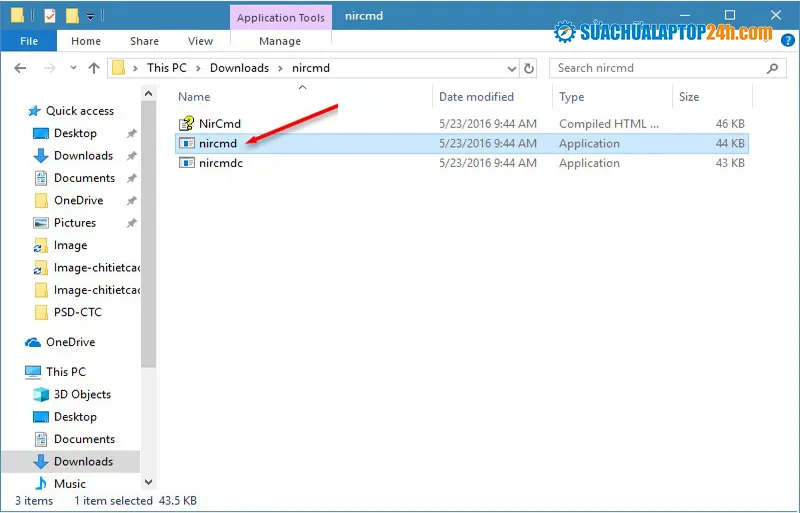Screen dimensions: 800x513
Task: Switch to the View ribbon tab
Action: tap(200, 41)
